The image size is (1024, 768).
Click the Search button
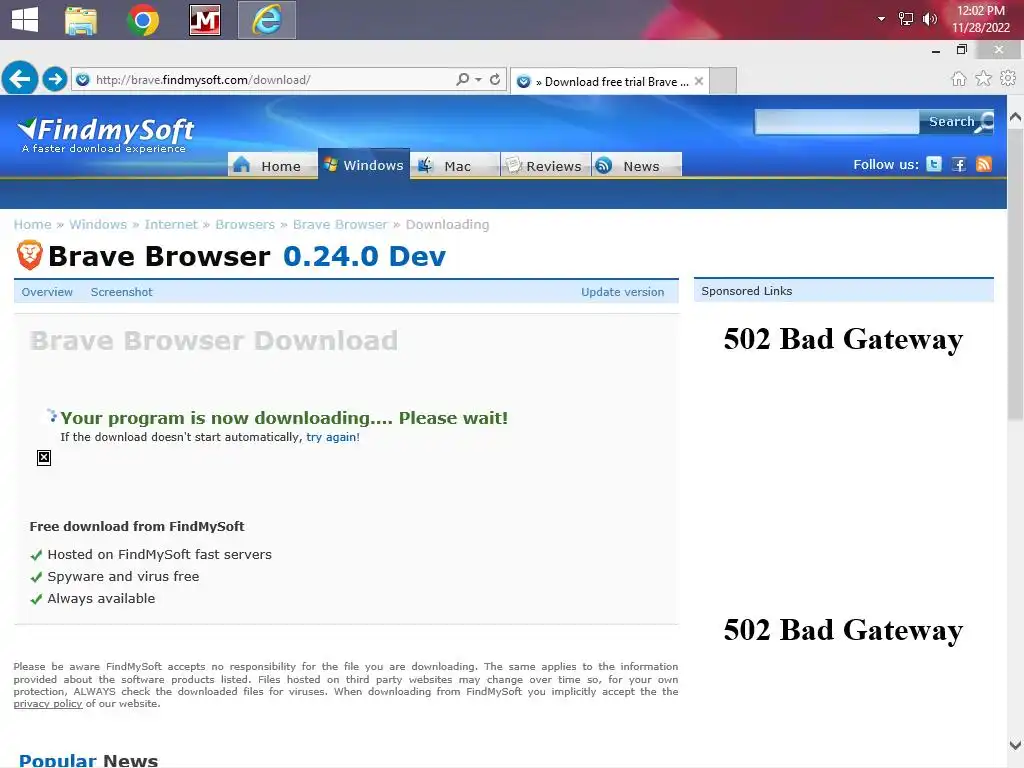[x=957, y=121]
